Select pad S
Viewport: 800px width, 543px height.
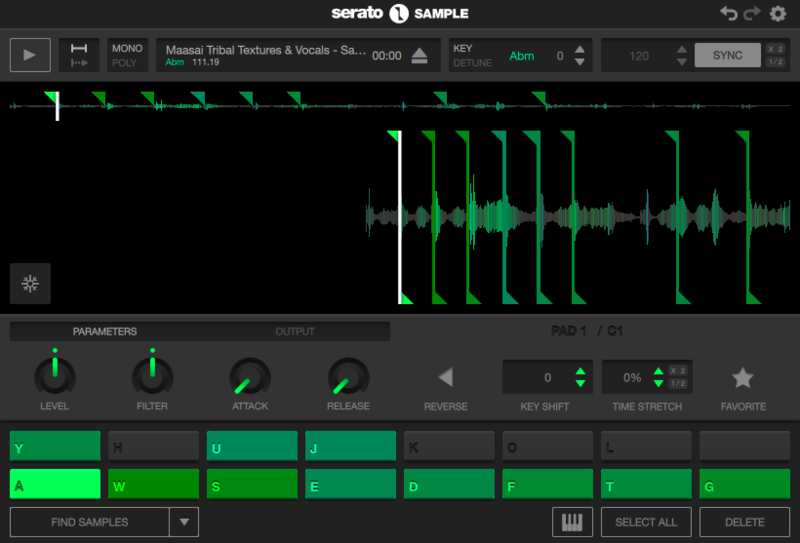252,484
